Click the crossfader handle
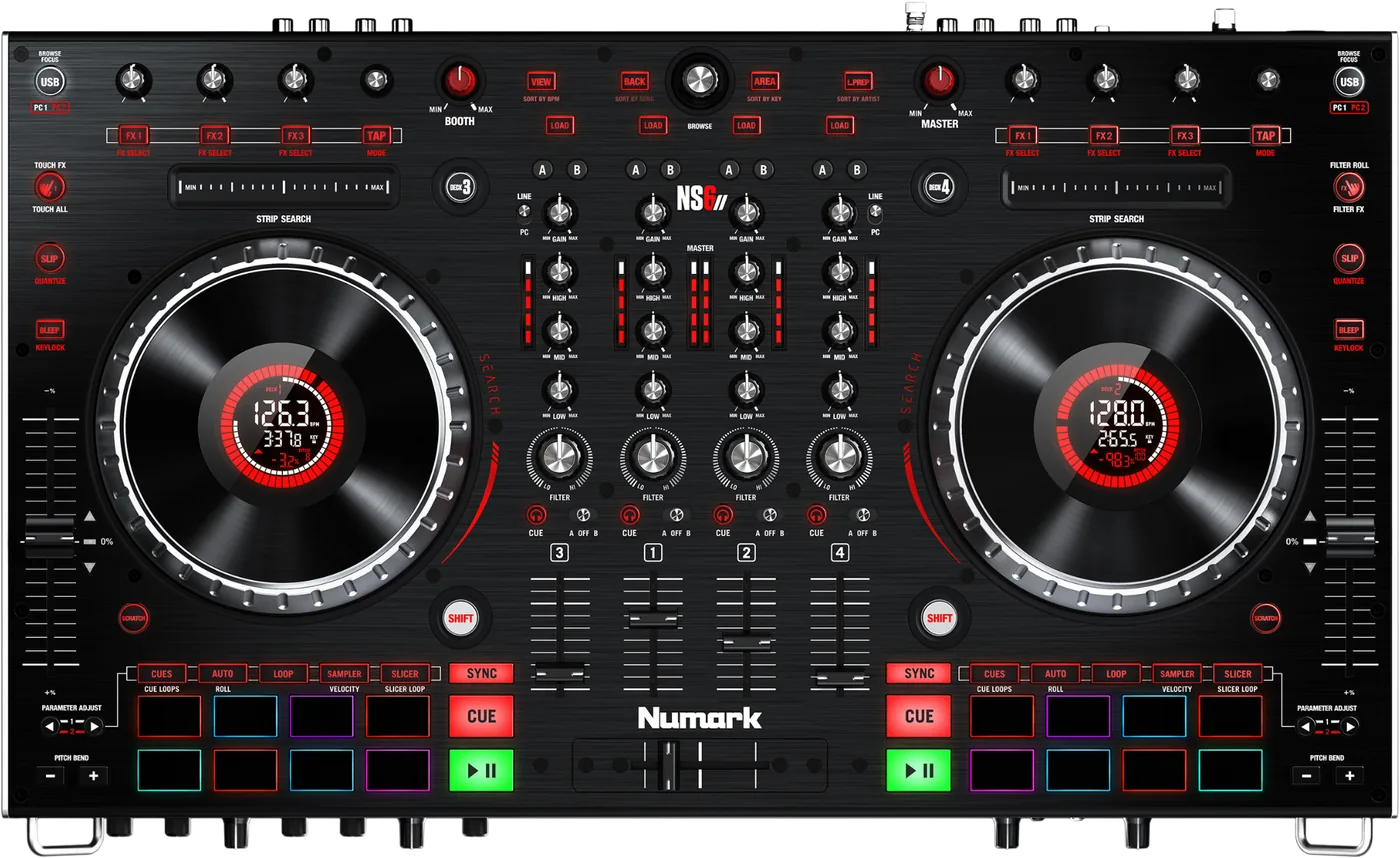1400x858 pixels. (x=671, y=766)
